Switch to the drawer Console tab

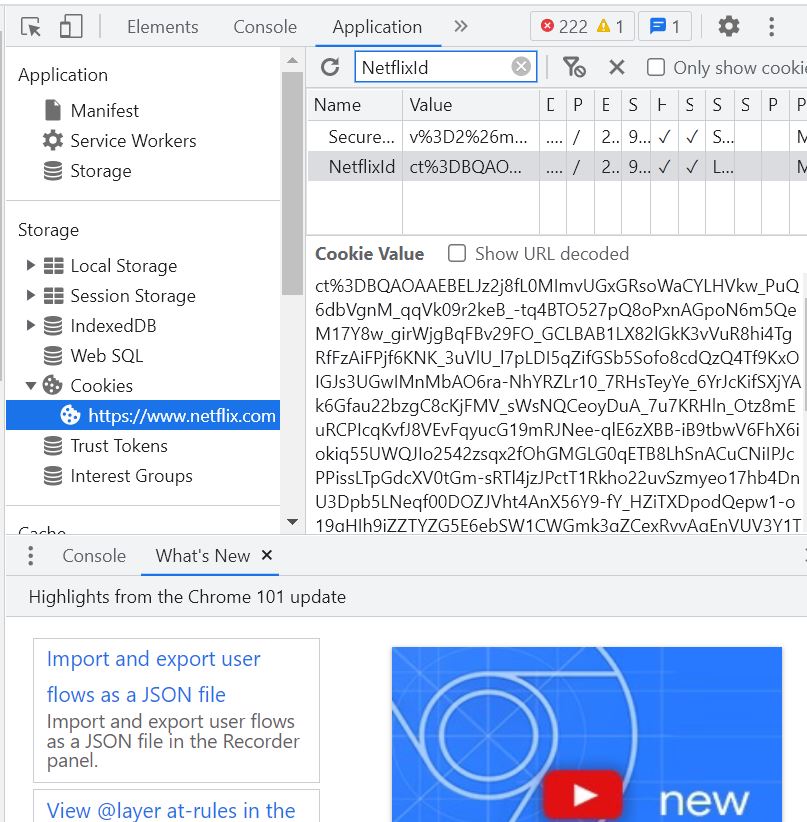pos(94,556)
